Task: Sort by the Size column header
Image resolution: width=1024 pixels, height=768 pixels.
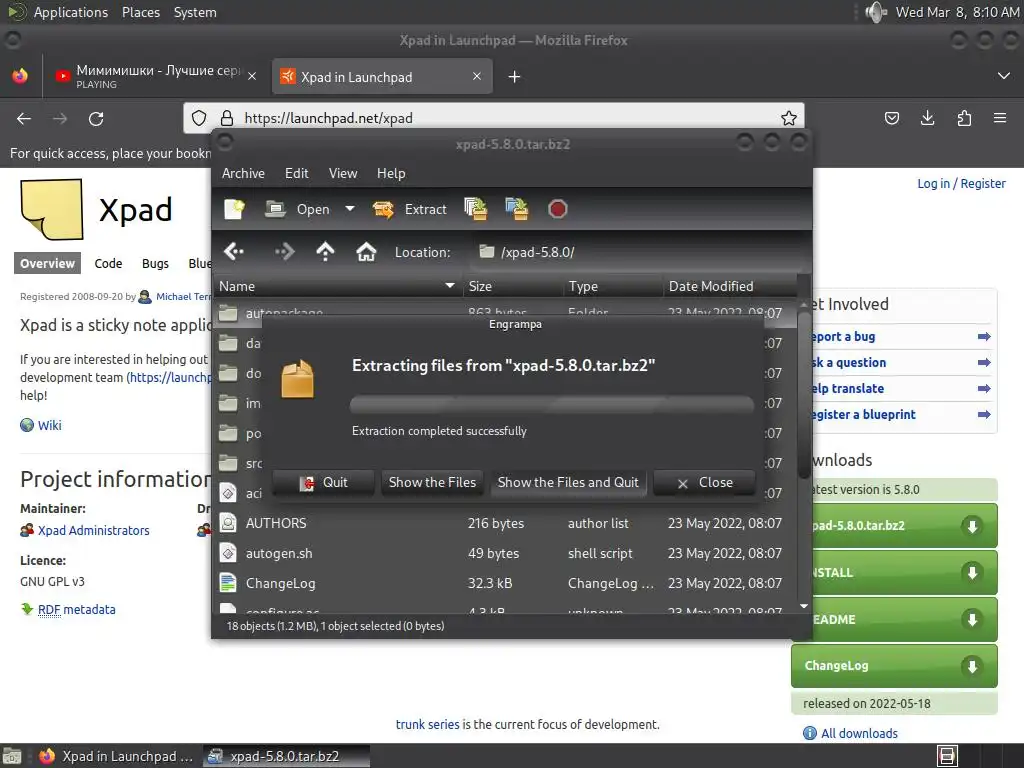Action: pos(513,286)
